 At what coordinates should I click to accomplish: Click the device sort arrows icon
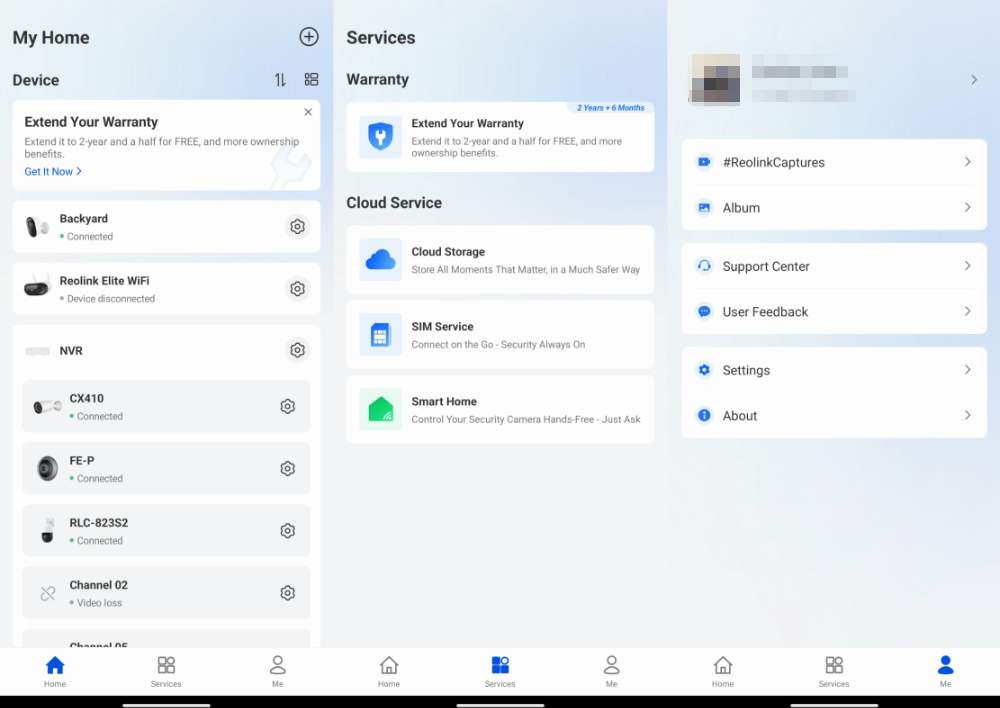coord(280,80)
